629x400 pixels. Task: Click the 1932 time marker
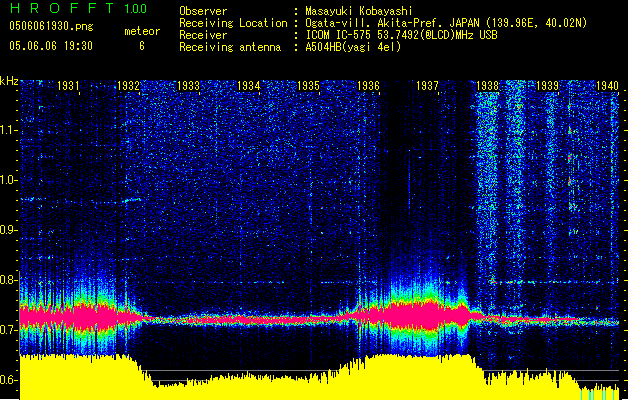(x=128, y=86)
